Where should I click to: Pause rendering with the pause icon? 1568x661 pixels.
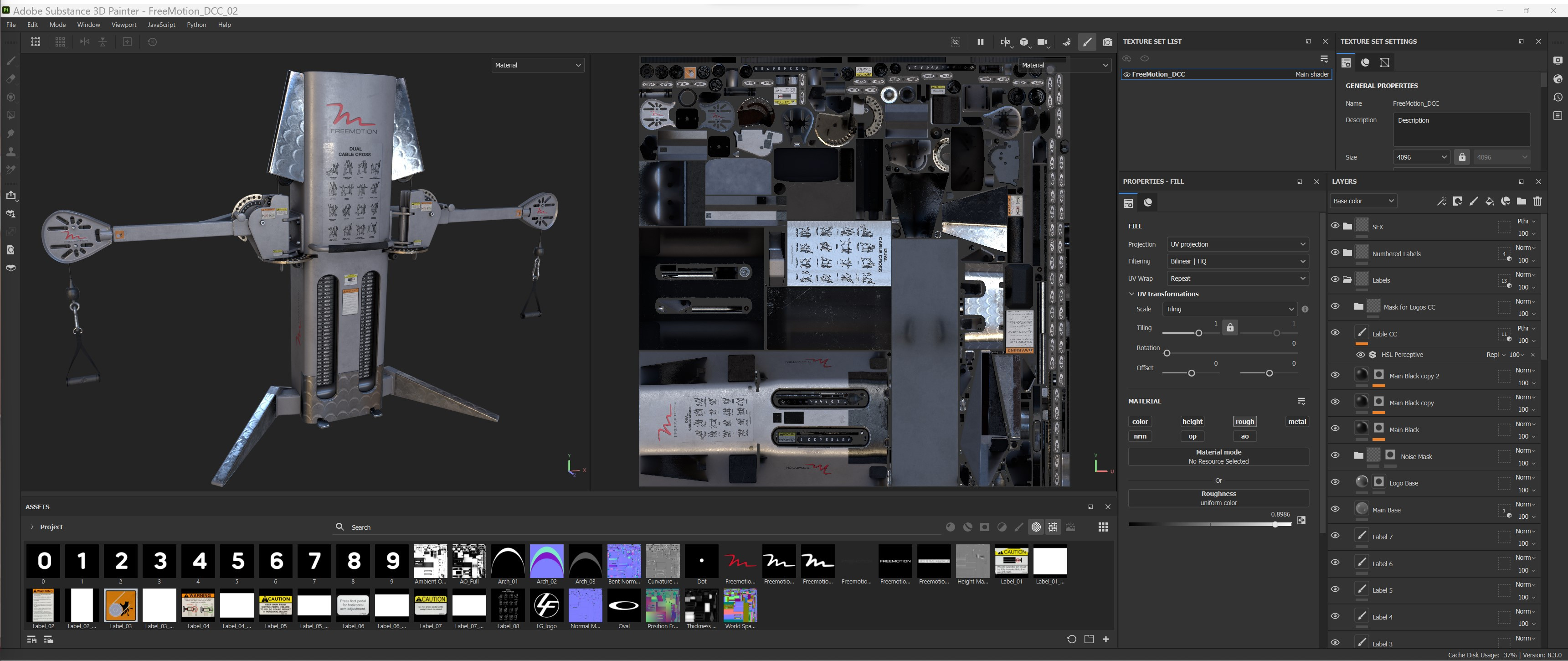(980, 42)
